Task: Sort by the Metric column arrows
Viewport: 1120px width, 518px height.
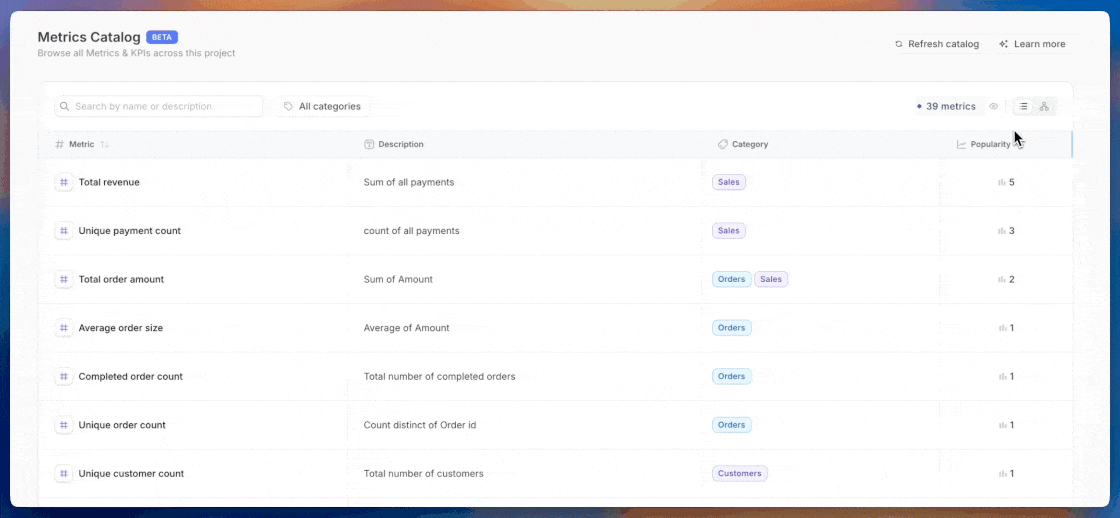Action: point(105,145)
